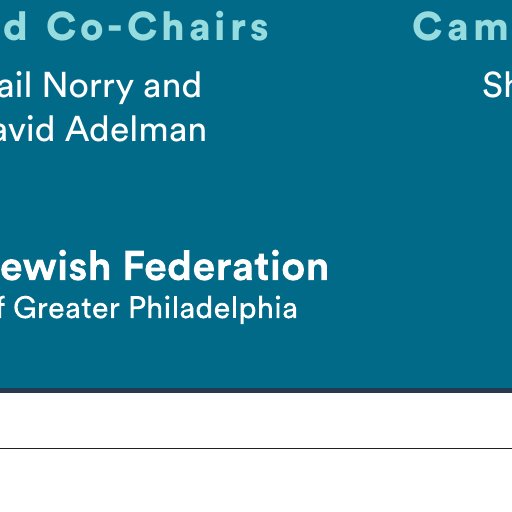Select the partial "Cam" heading text
This screenshot has width=512, height=512.
click(x=462, y=26)
